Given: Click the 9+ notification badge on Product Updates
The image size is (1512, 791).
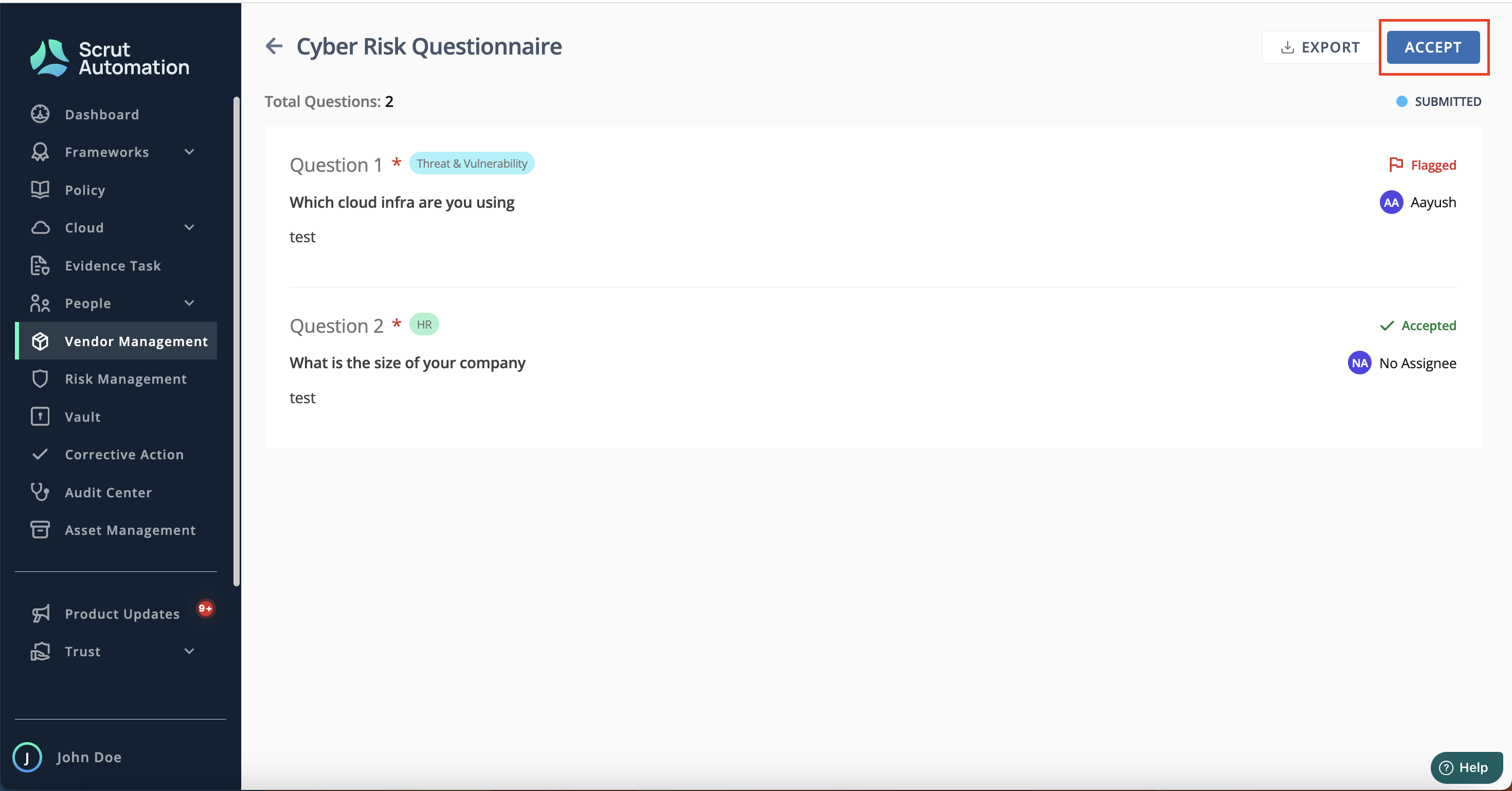Looking at the screenshot, I should [x=205, y=608].
